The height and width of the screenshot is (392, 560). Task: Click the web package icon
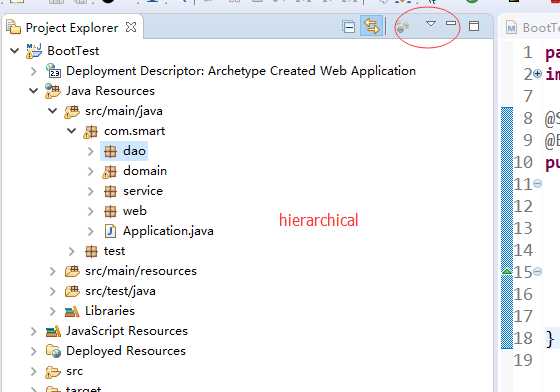(110, 211)
